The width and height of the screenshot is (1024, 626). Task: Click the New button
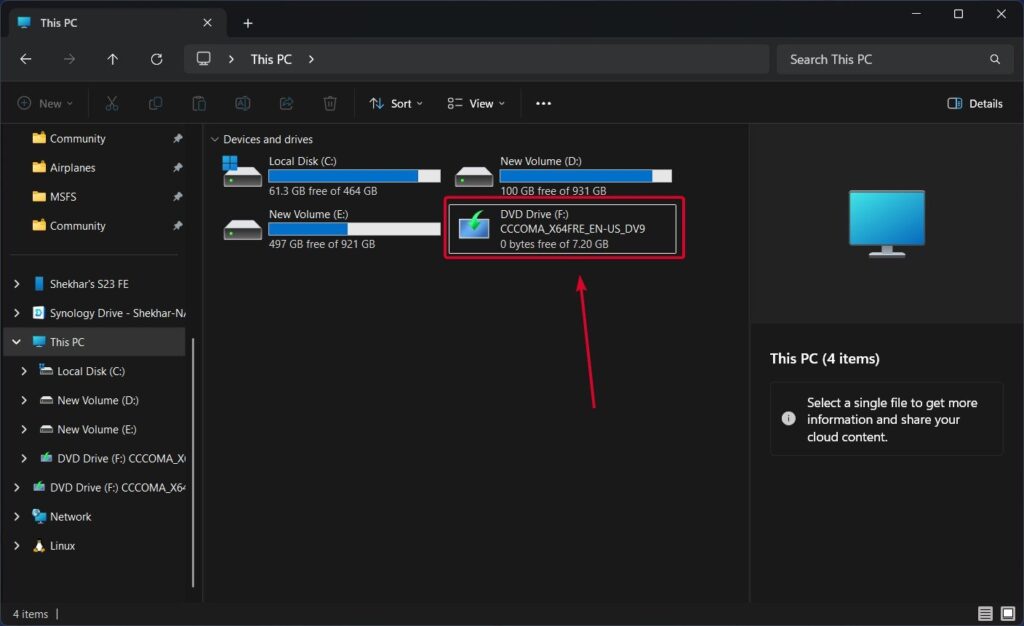point(45,103)
